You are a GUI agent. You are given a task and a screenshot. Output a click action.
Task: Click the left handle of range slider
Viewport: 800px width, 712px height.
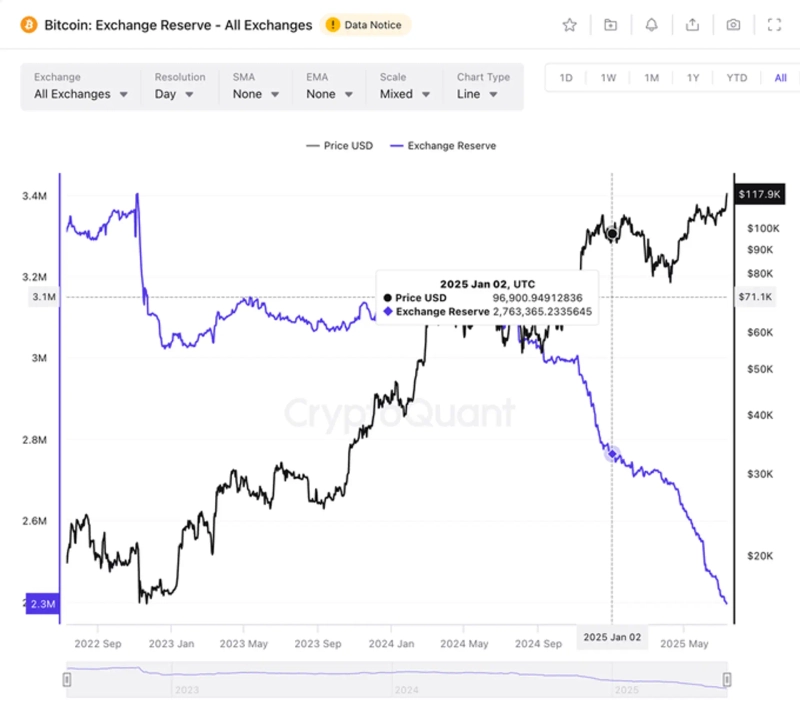(67, 680)
